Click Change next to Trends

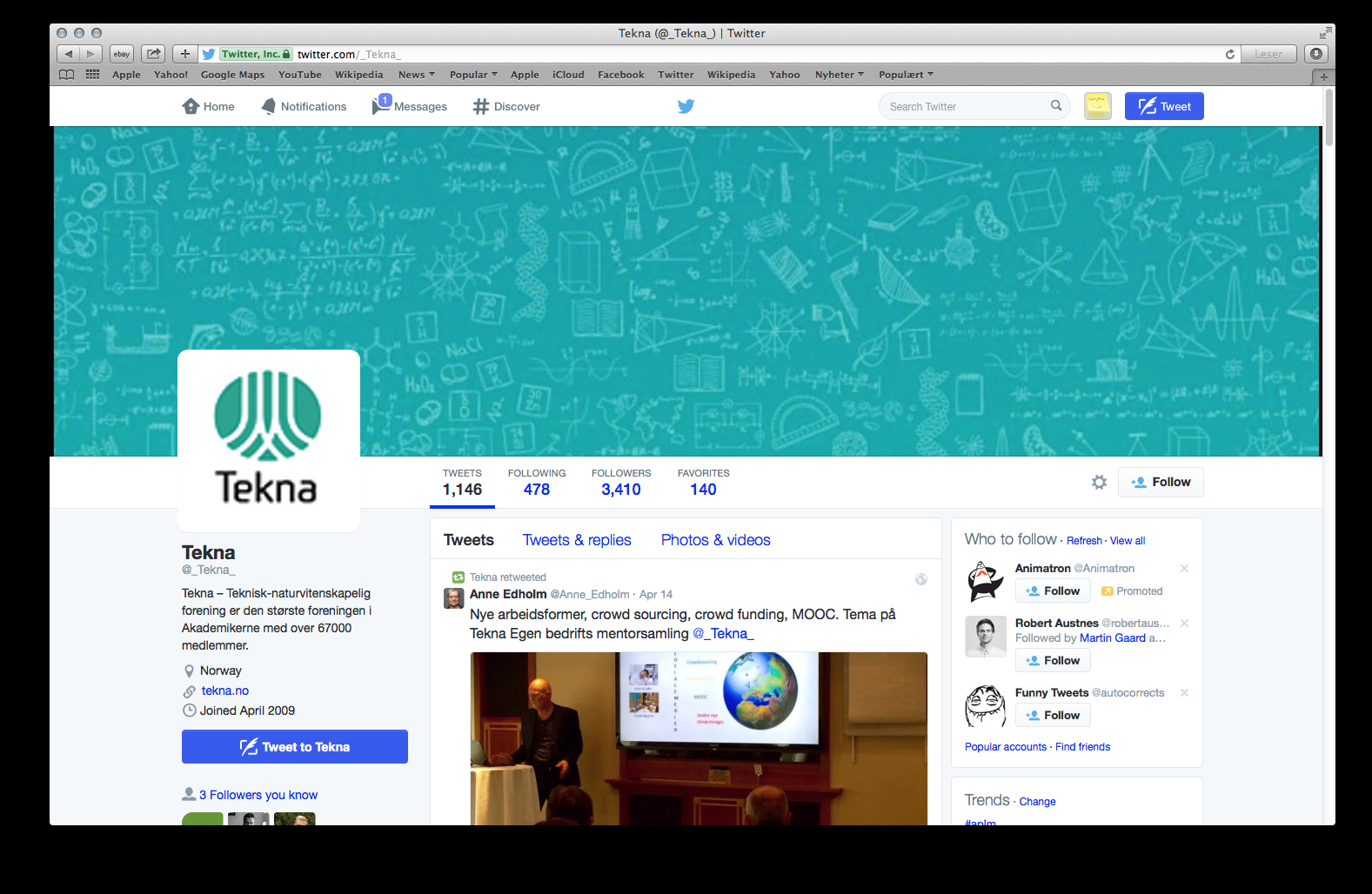coord(1037,802)
